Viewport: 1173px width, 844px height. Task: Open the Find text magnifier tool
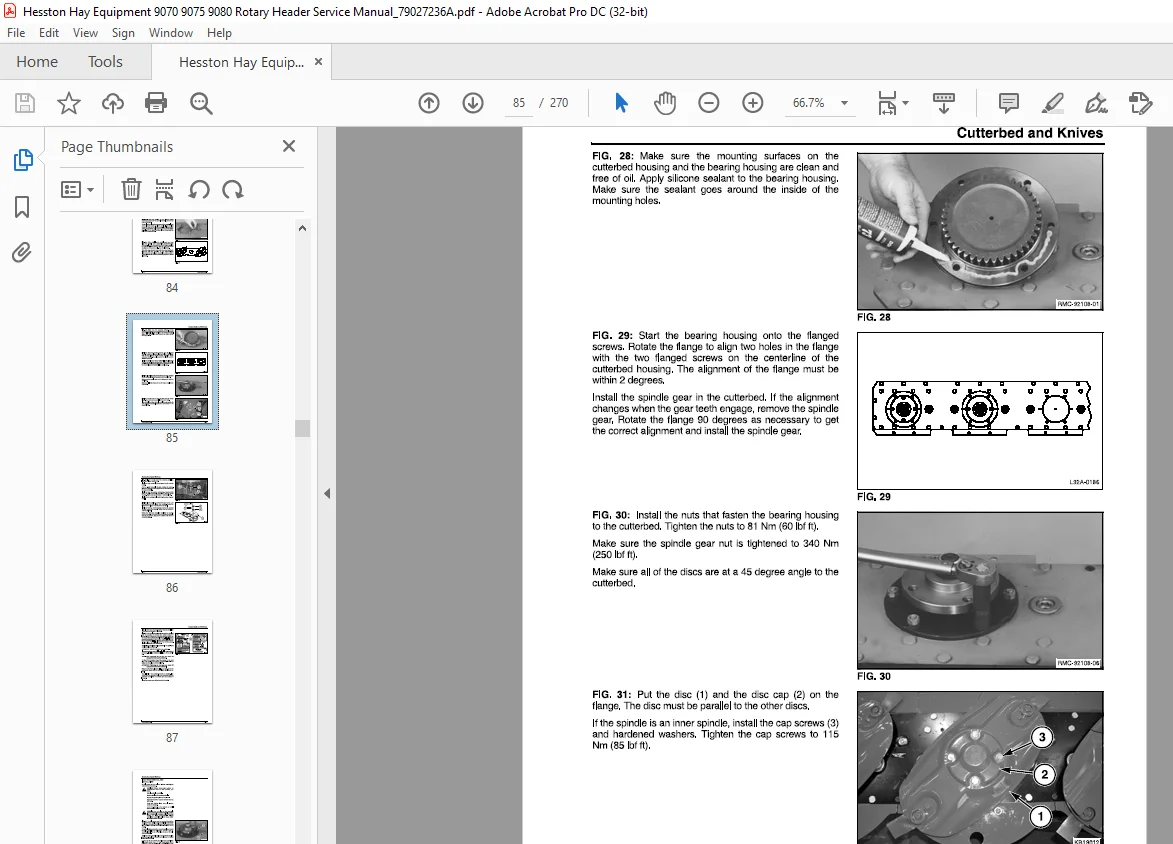[200, 103]
